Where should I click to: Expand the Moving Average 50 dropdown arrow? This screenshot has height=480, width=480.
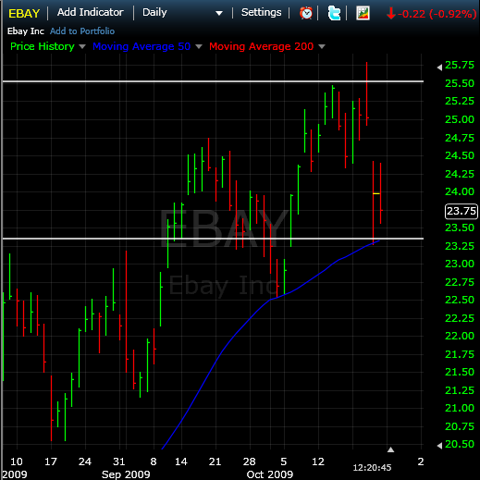pos(199,47)
